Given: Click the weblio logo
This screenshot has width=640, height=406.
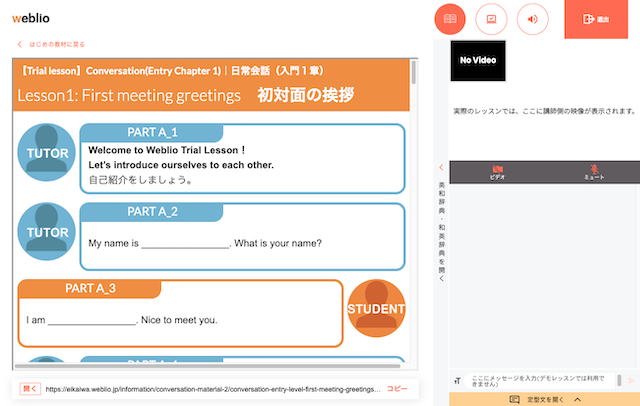Looking at the screenshot, I should point(31,18).
